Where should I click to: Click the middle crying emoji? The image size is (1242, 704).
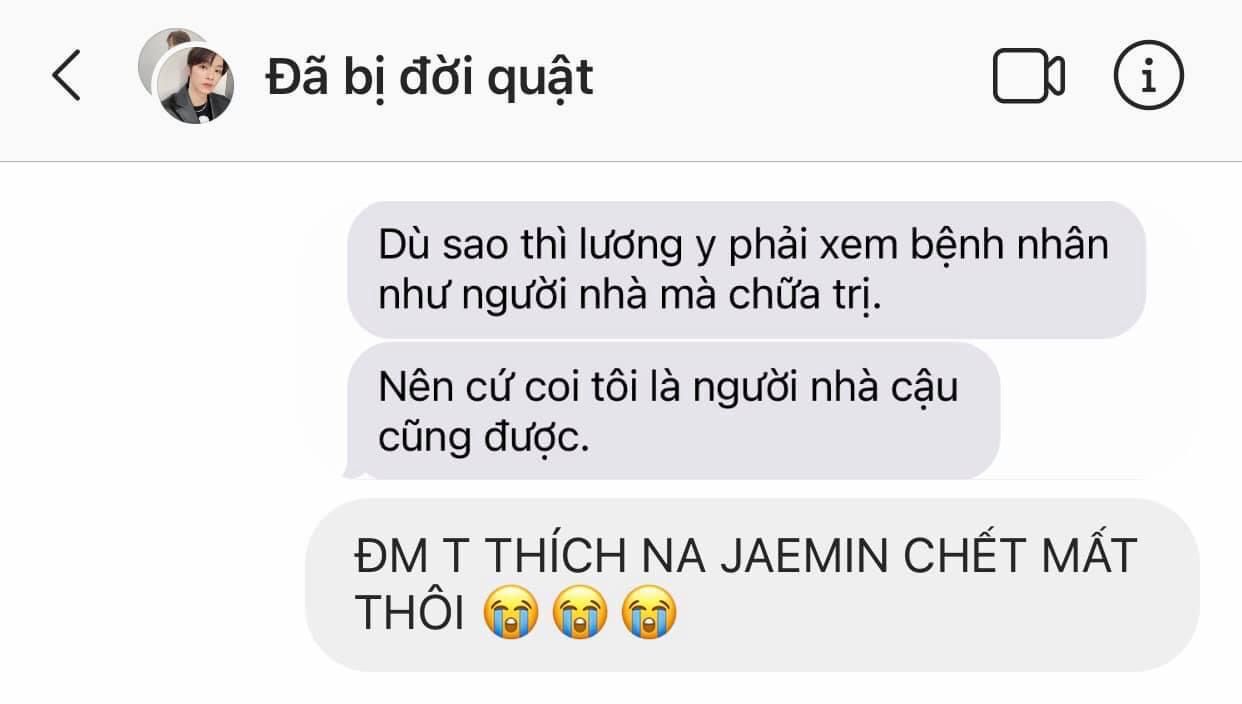click(x=580, y=613)
